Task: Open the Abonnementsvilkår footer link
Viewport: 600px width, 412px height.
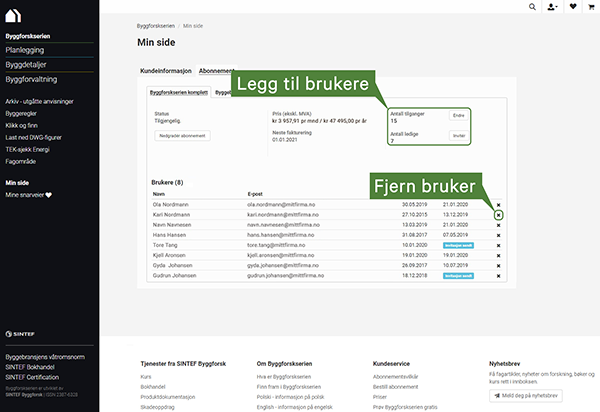Action: point(396,377)
